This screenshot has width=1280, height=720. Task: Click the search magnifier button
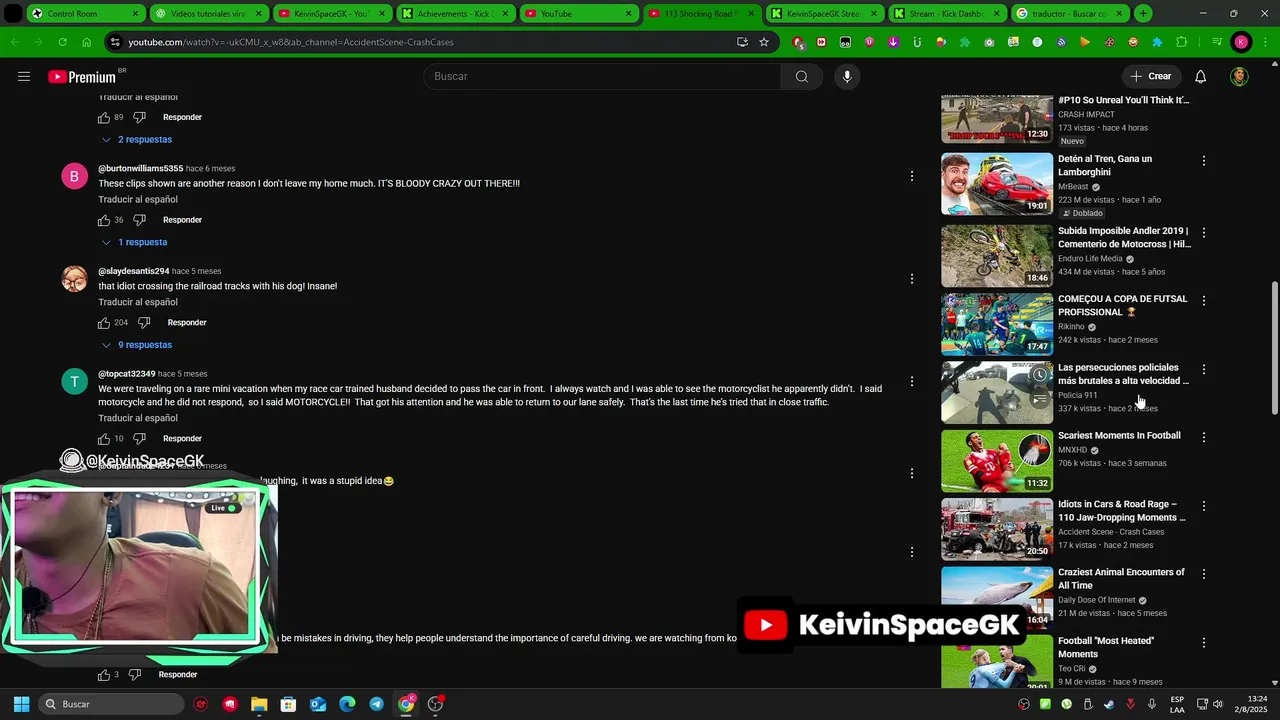[x=802, y=77]
